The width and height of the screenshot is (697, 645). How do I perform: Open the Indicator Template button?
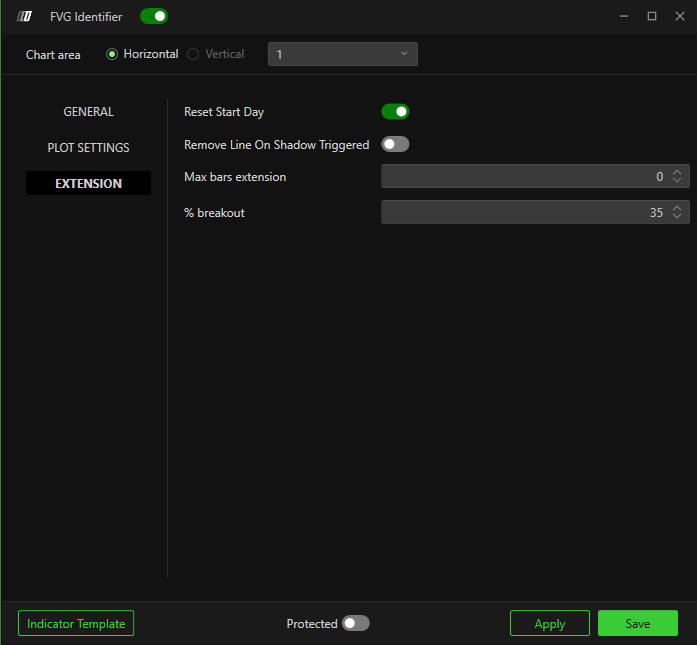click(76, 624)
